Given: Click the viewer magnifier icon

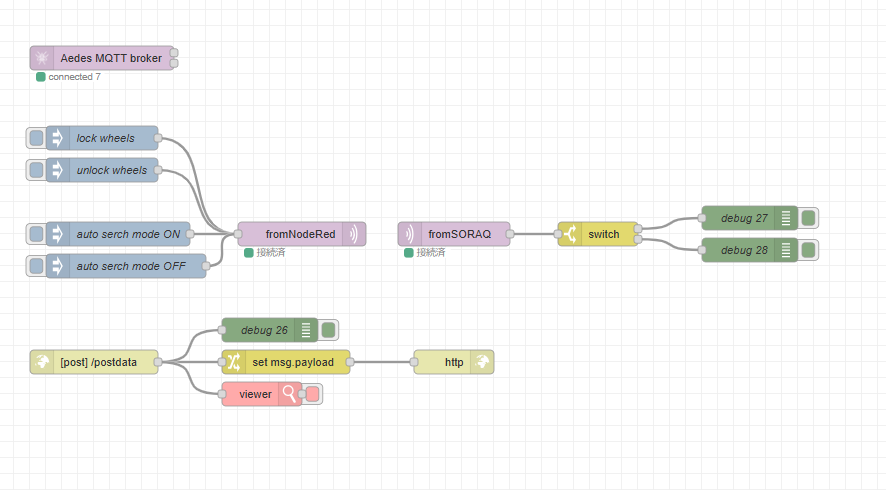Looking at the screenshot, I should click(x=290, y=394).
